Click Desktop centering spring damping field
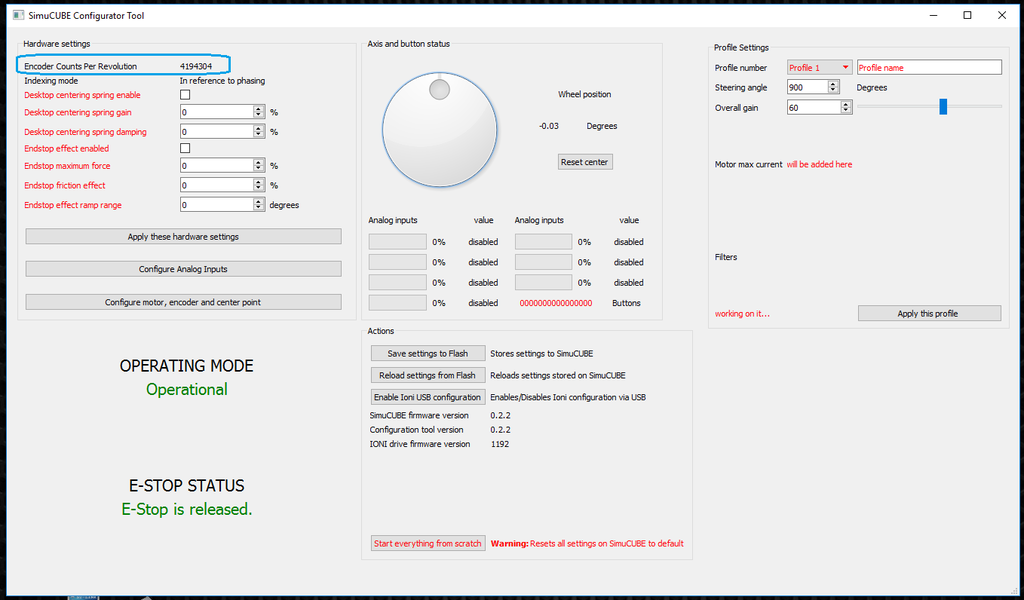Screen dimensions: 1024x600 tap(217, 131)
